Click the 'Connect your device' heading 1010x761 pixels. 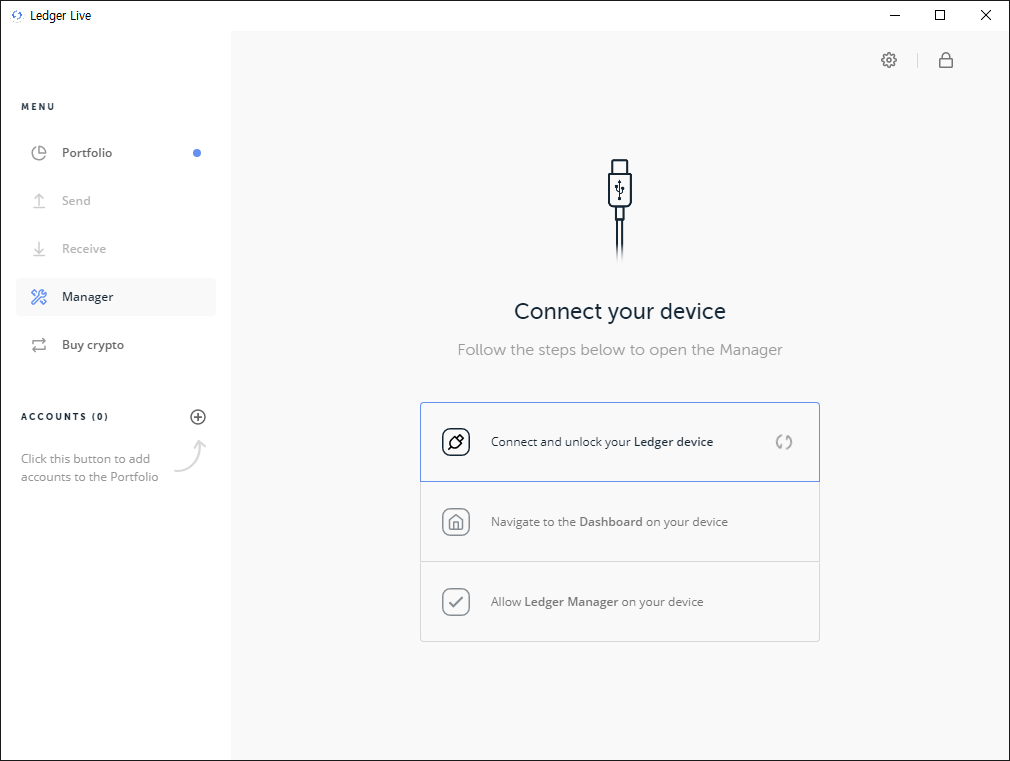(x=620, y=311)
